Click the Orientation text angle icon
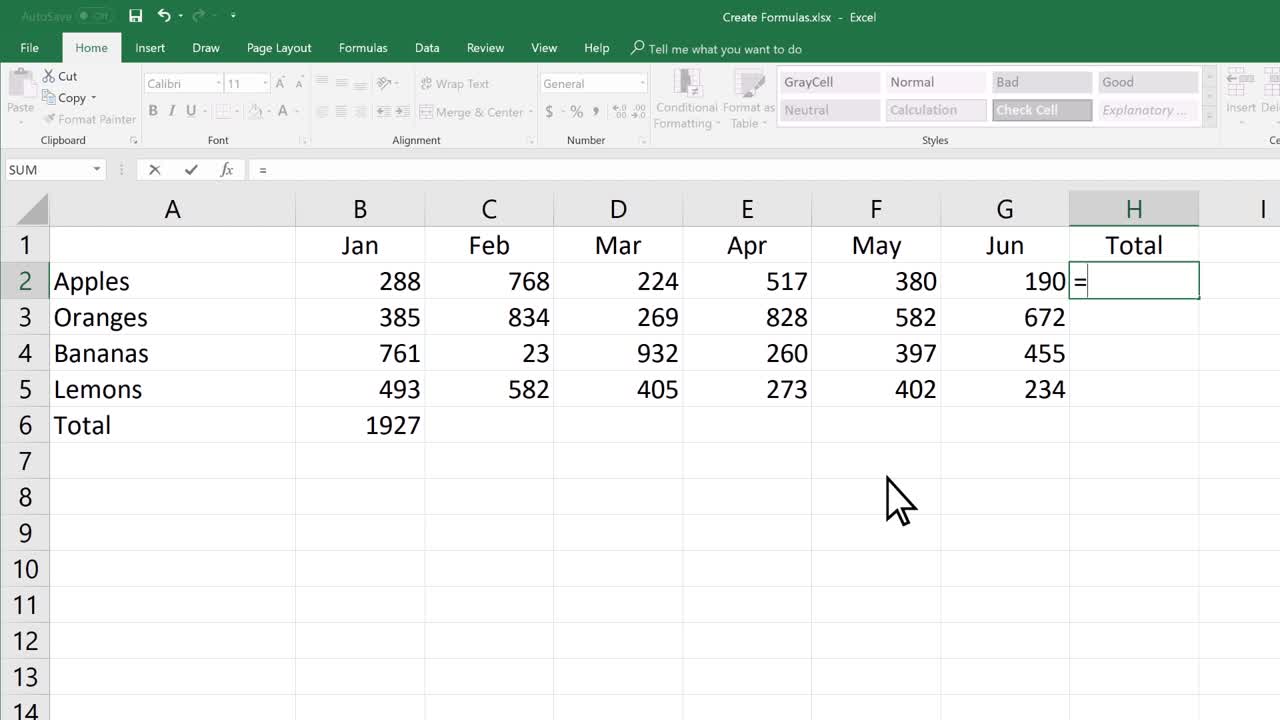Image resolution: width=1280 pixels, height=720 pixels. [x=386, y=84]
